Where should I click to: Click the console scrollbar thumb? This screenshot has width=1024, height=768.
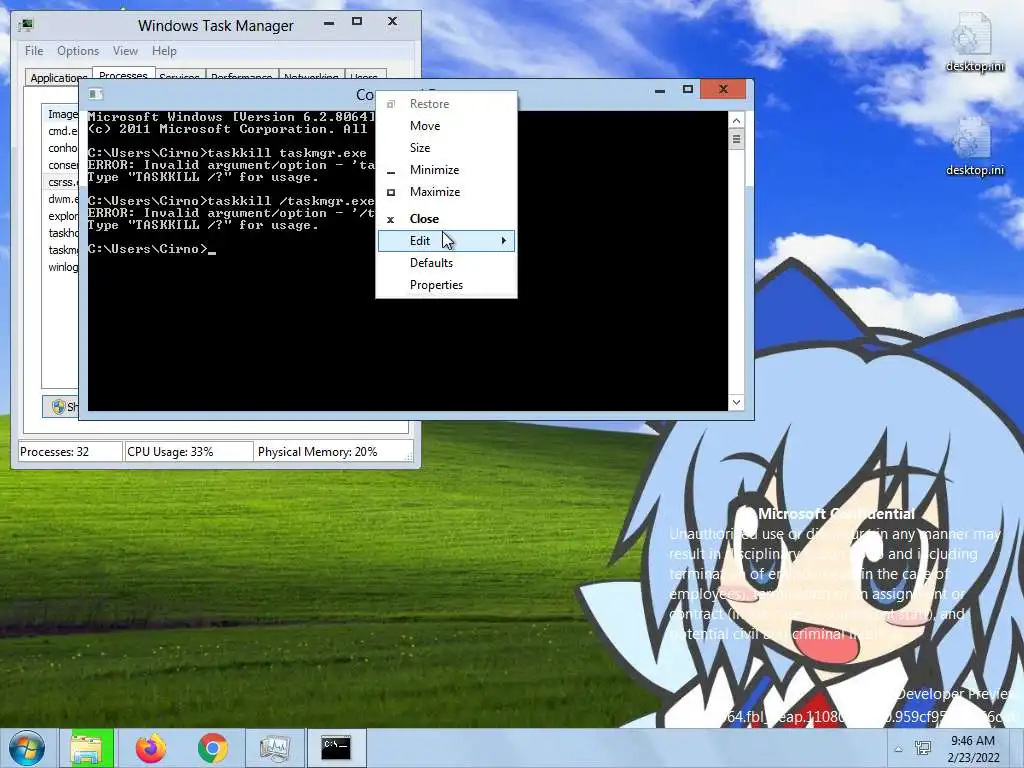click(x=736, y=139)
